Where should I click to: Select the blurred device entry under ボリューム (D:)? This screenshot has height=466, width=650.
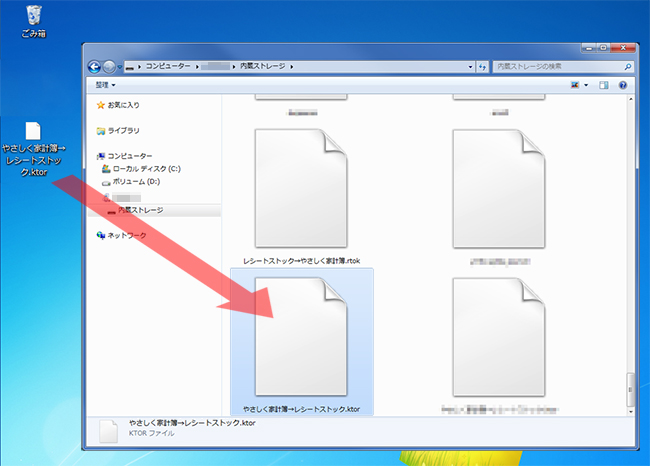point(126,197)
